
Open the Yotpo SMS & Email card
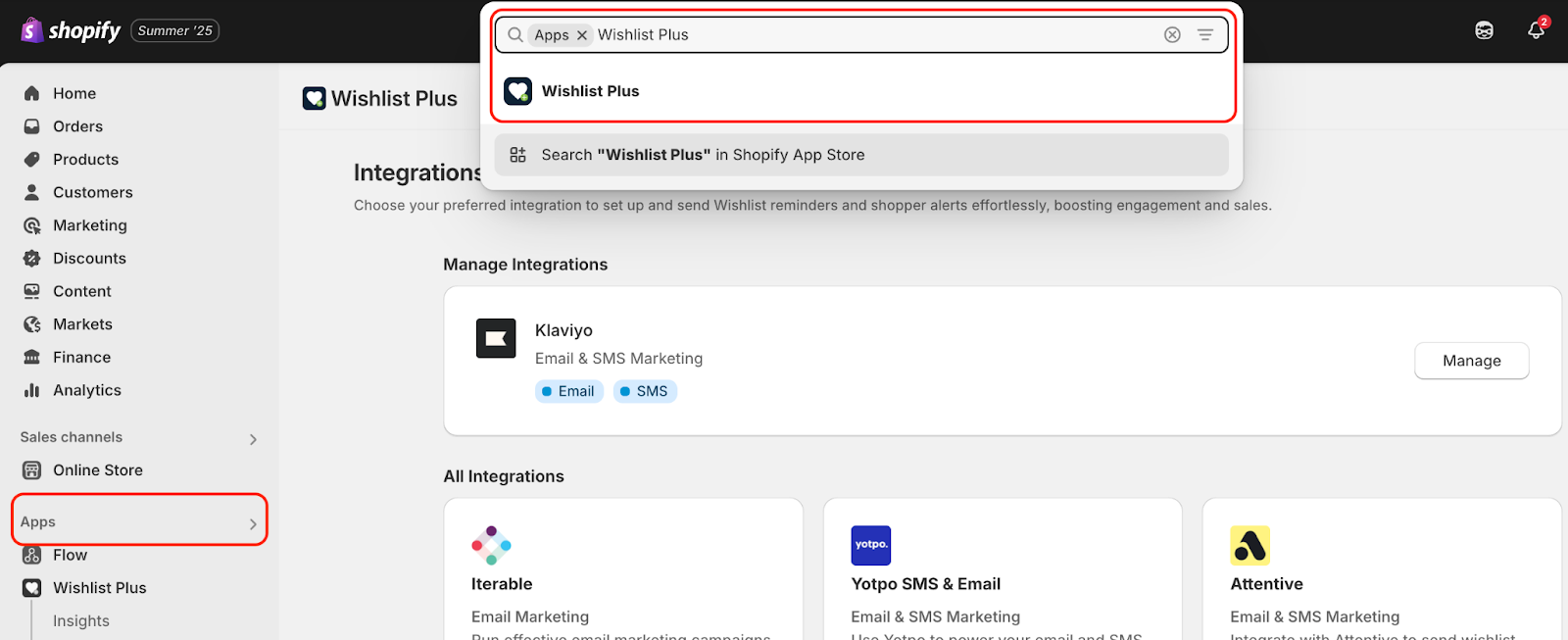1003,569
